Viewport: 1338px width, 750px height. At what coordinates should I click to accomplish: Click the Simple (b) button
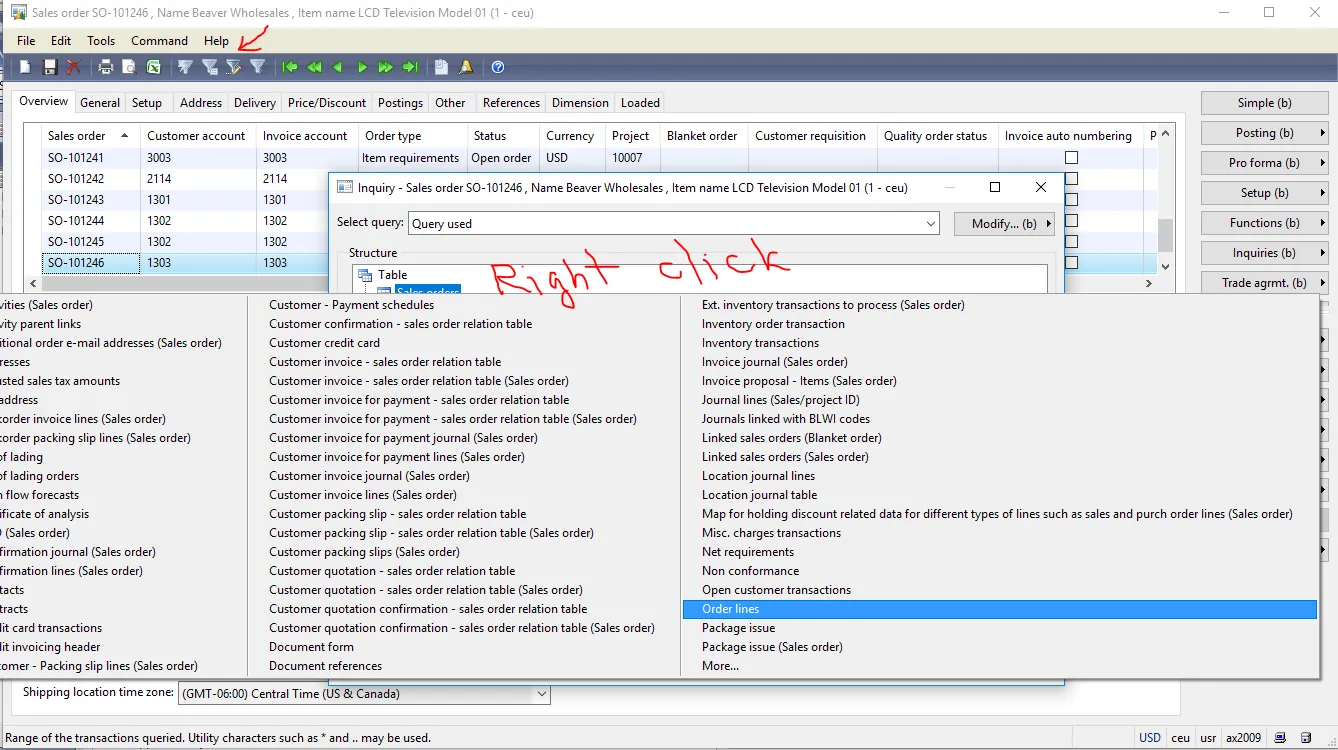[1264, 103]
